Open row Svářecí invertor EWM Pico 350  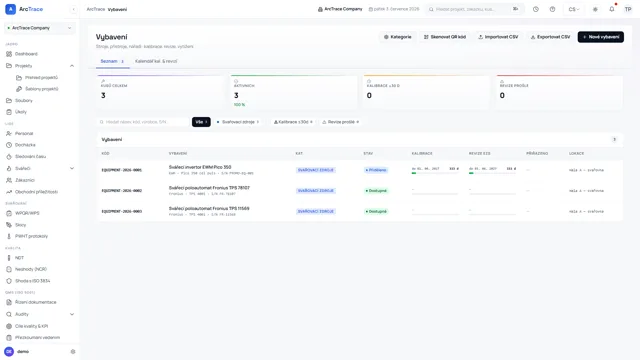coord(360,170)
